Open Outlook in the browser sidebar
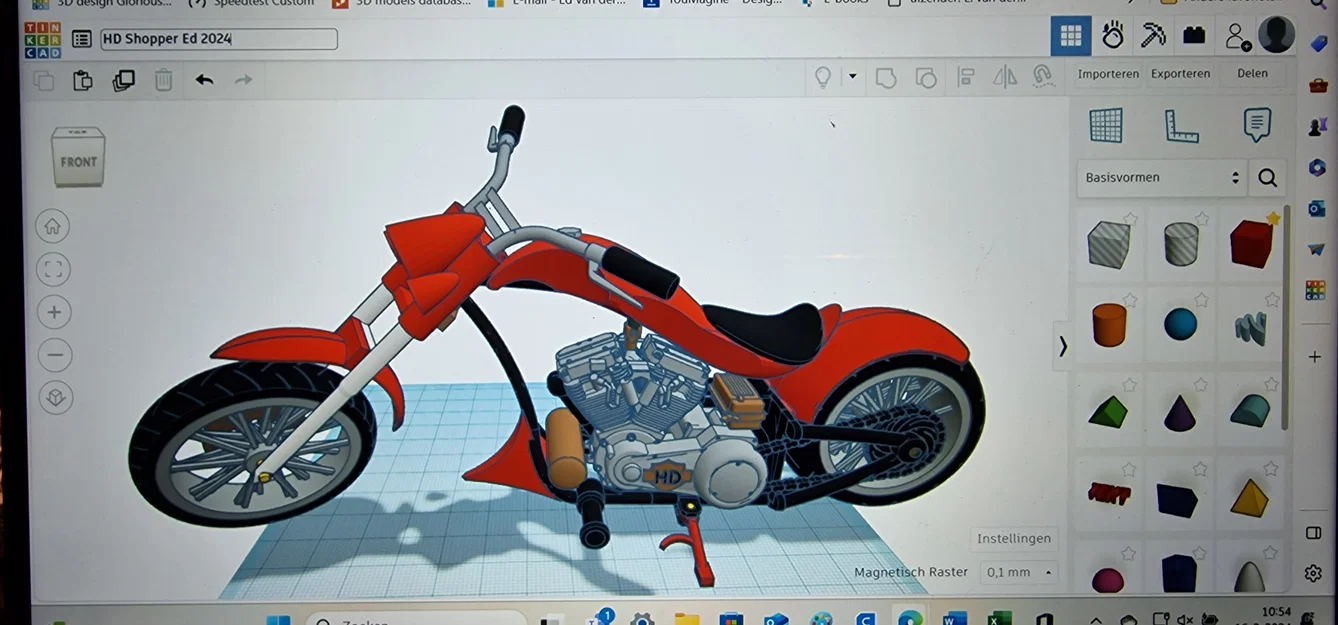The image size is (1338, 625). coord(1317,209)
